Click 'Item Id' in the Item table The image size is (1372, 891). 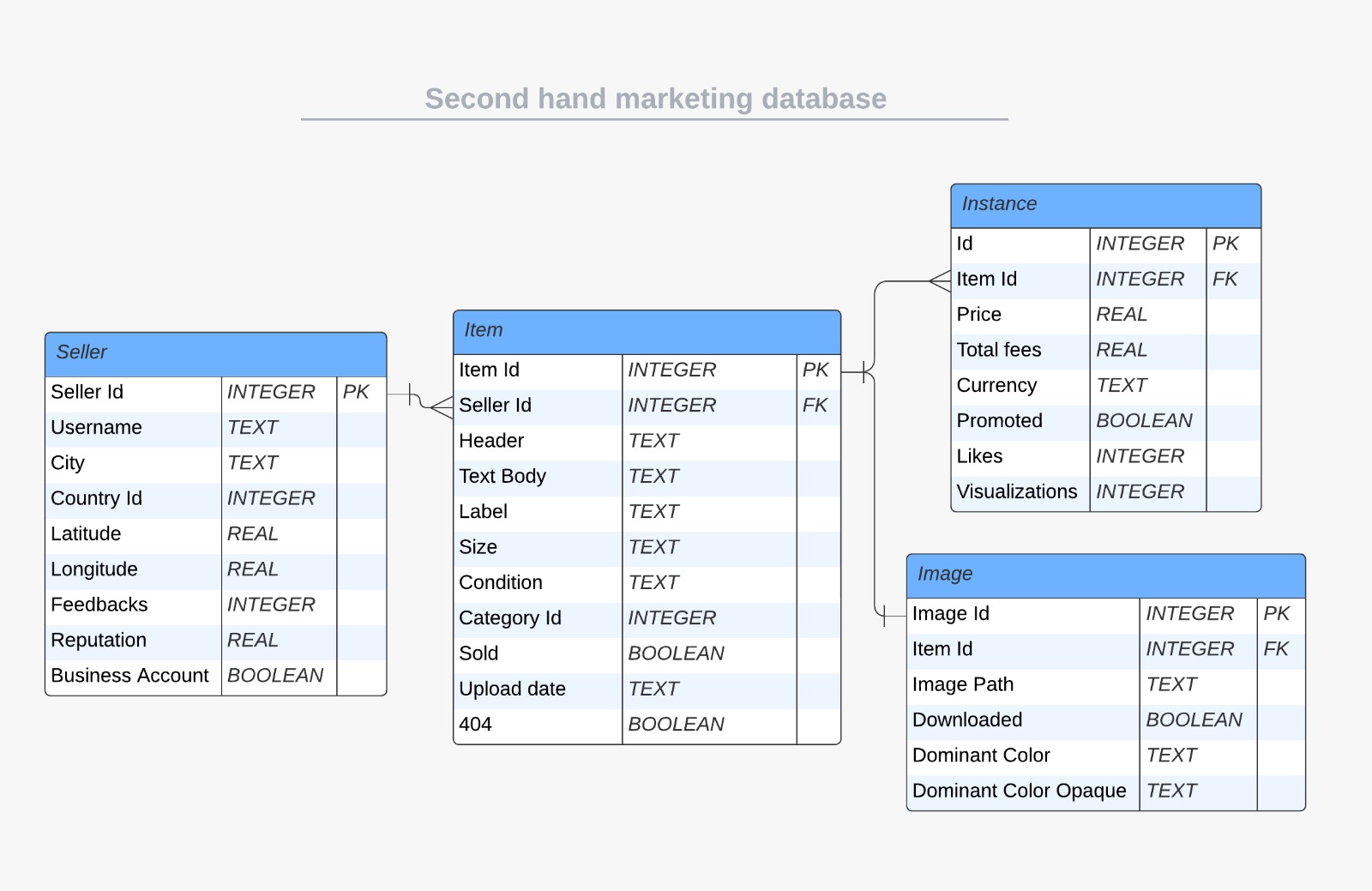489,370
